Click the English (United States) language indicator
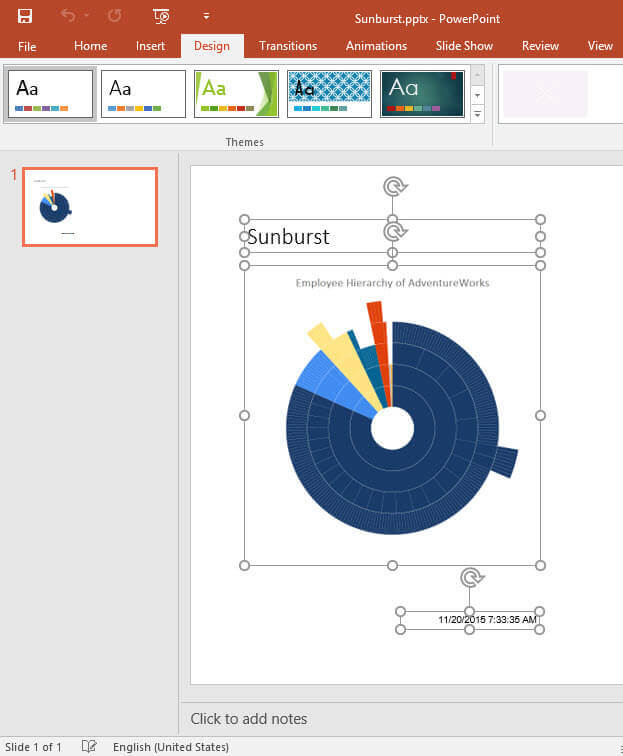This screenshot has height=756, width=623. (x=171, y=747)
